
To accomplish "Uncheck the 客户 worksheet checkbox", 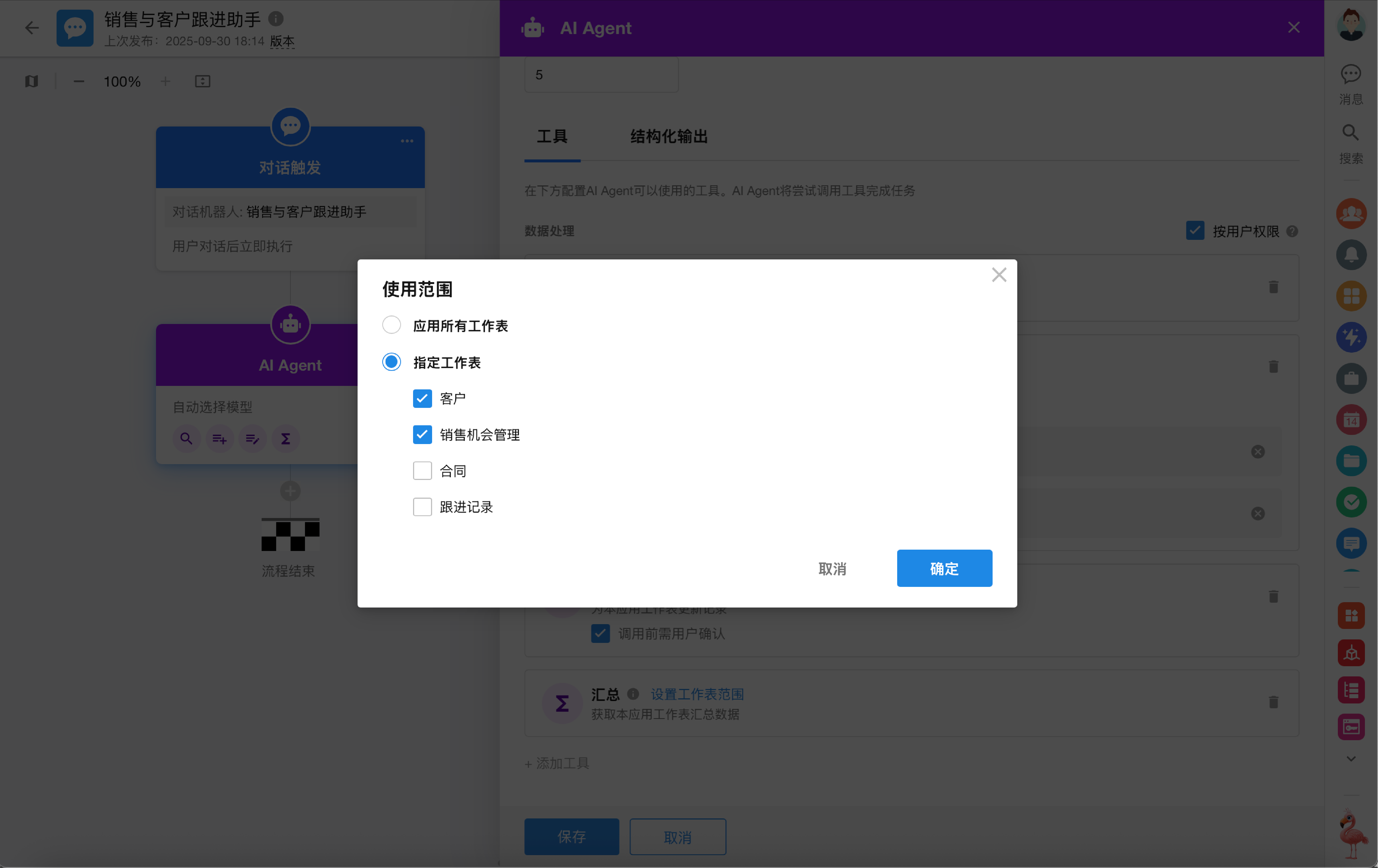I will 422,398.
